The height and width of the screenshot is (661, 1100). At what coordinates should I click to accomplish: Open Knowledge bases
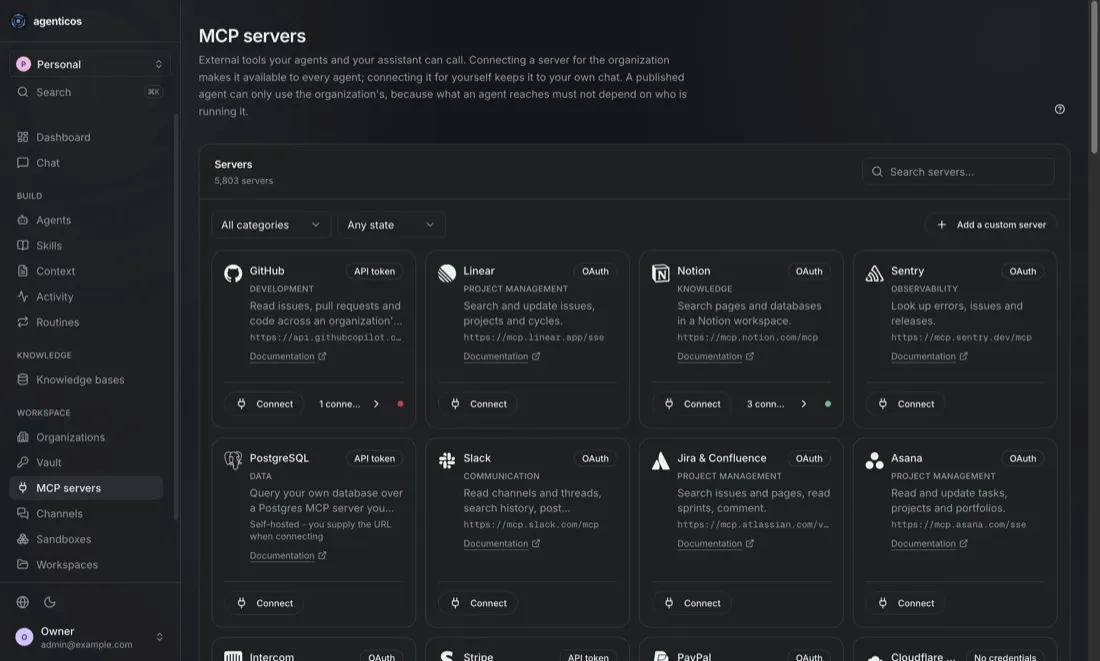click(x=86, y=380)
